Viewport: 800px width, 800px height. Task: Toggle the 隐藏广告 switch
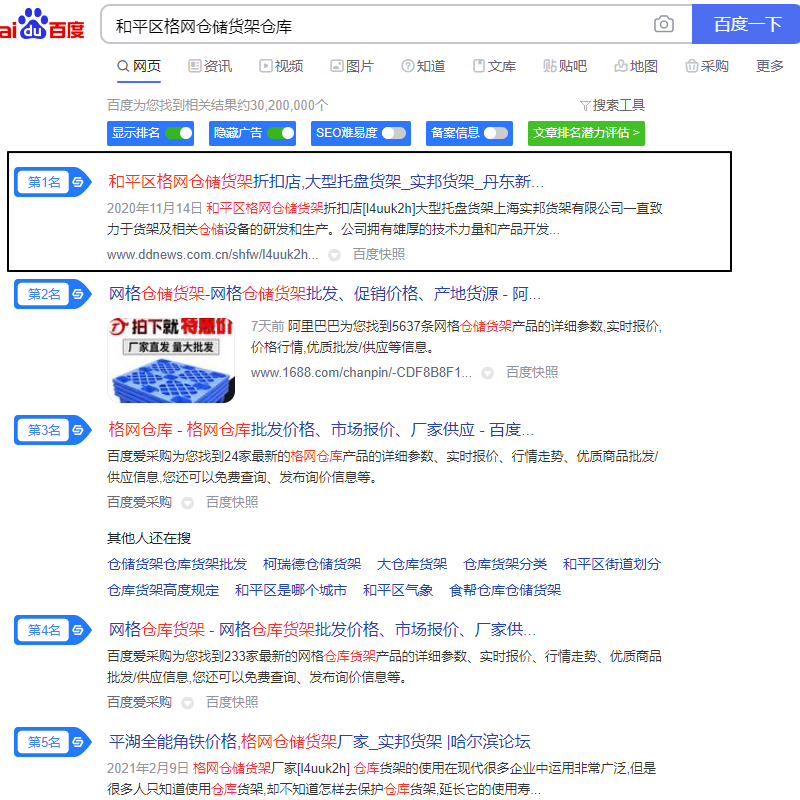coord(281,133)
